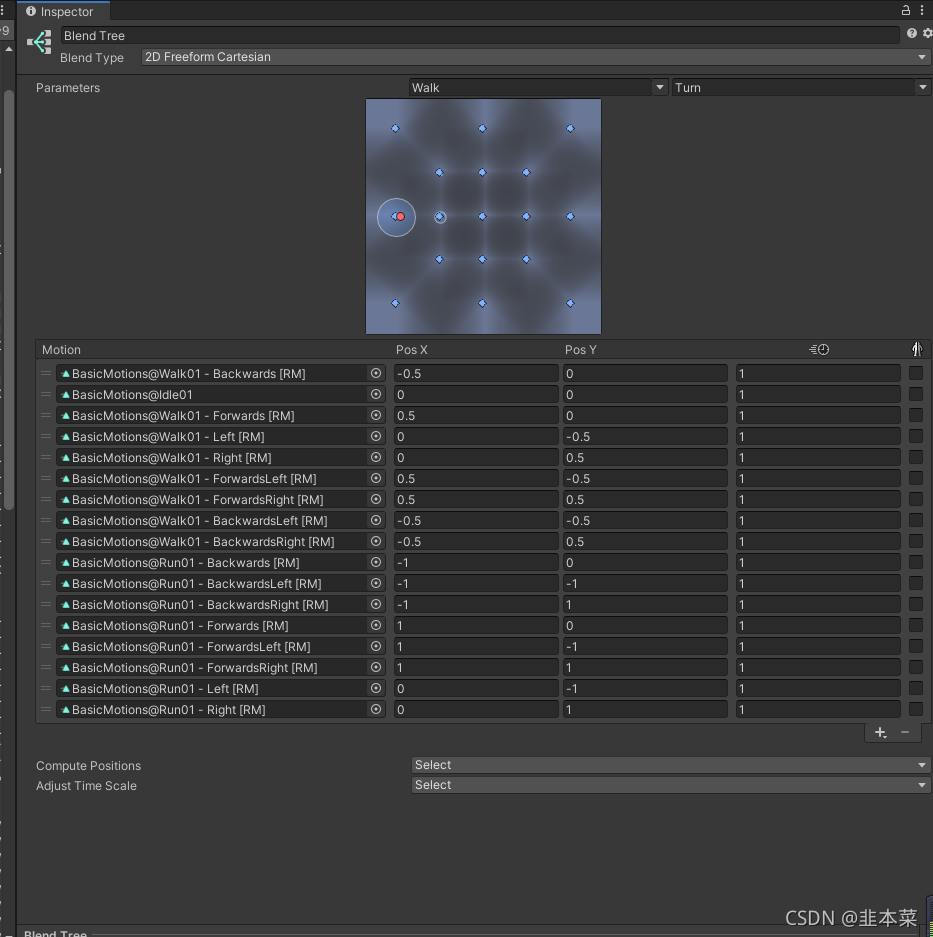Image resolution: width=933 pixels, height=937 pixels.
Task: Open the object picker for BasicMotions@Idle01
Action: click(x=376, y=394)
